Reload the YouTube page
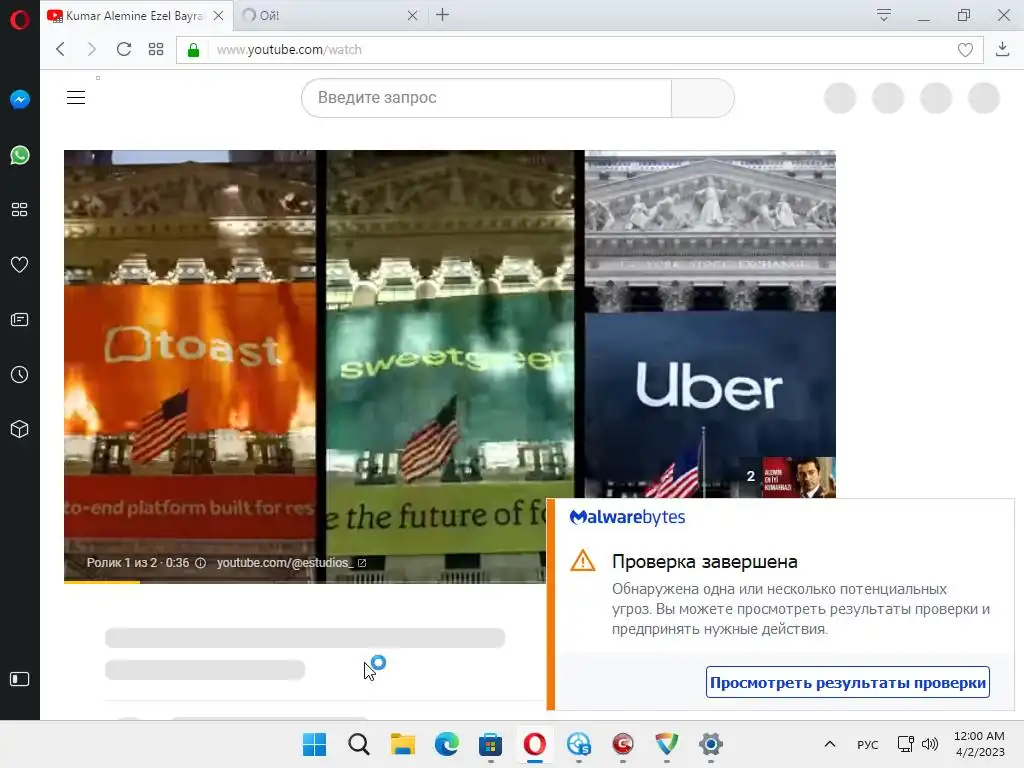Viewport: 1024px width, 768px height. click(x=123, y=49)
